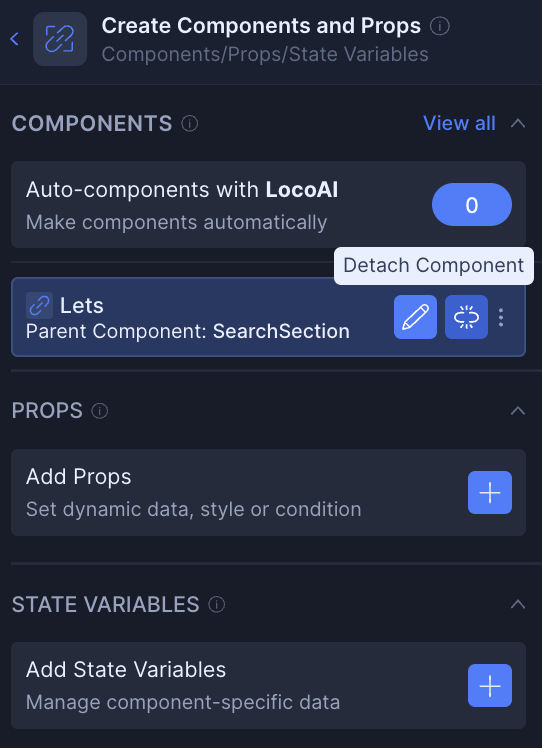The height and width of the screenshot is (748, 542).
Task: Click the link icon beside Lets label
Action: tap(40, 306)
